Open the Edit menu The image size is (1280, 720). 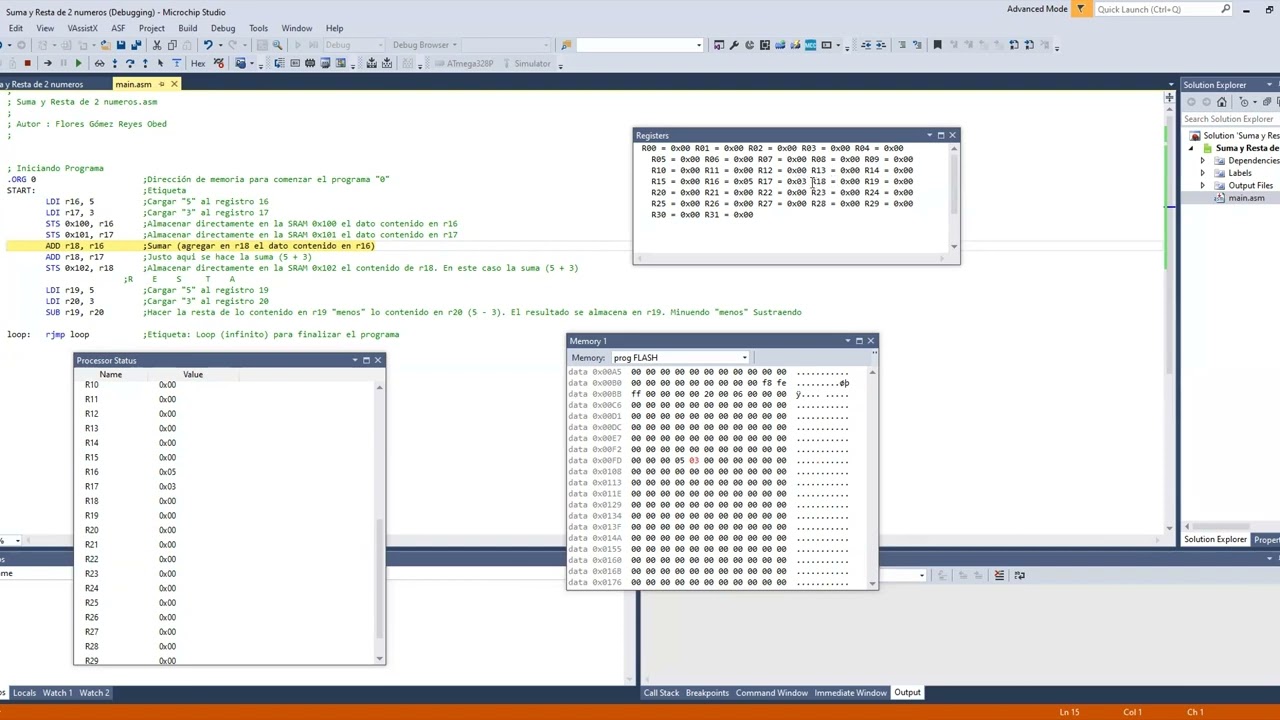tap(16, 28)
